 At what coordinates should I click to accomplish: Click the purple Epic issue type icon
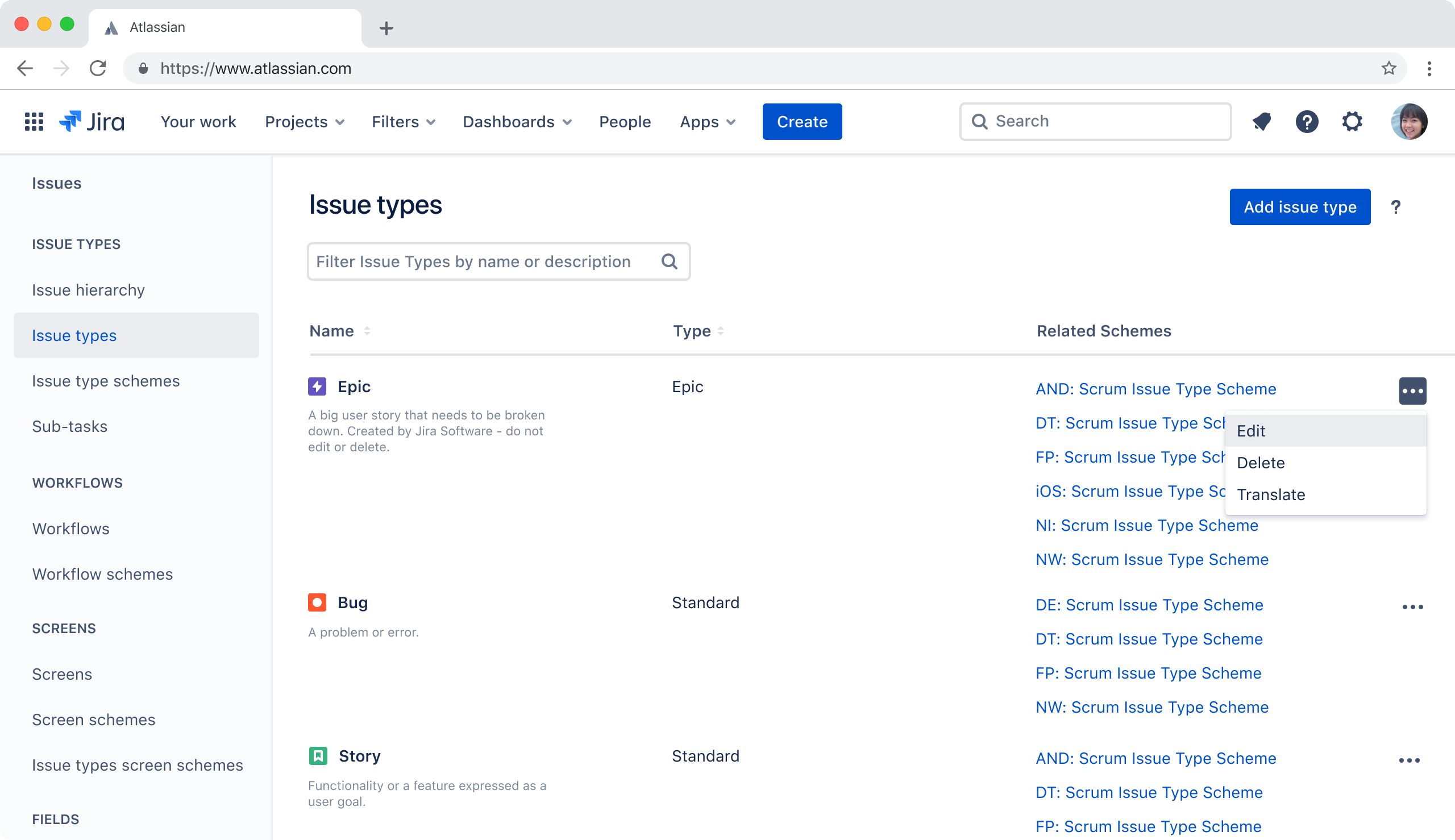[x=317, y=386]
